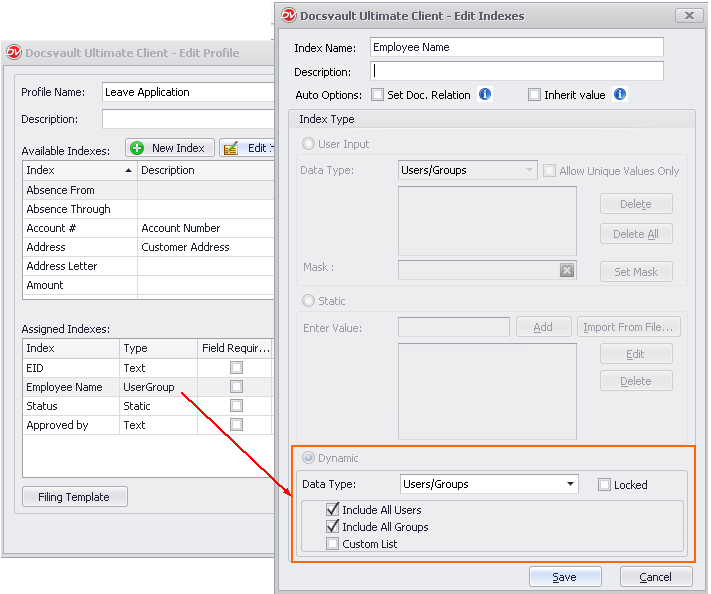Viewport: 711px width, 594px height.
Task: Select Amount row in Available Indexes
Action: point(148,285)
